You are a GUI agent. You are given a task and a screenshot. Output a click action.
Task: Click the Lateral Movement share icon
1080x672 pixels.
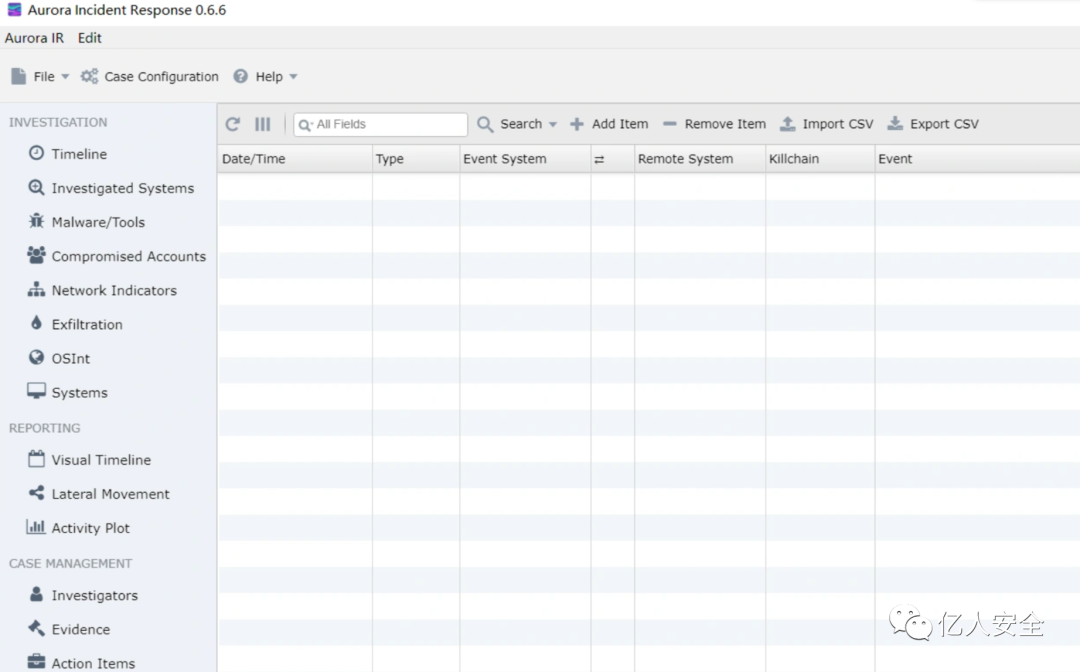click(37, 493)
